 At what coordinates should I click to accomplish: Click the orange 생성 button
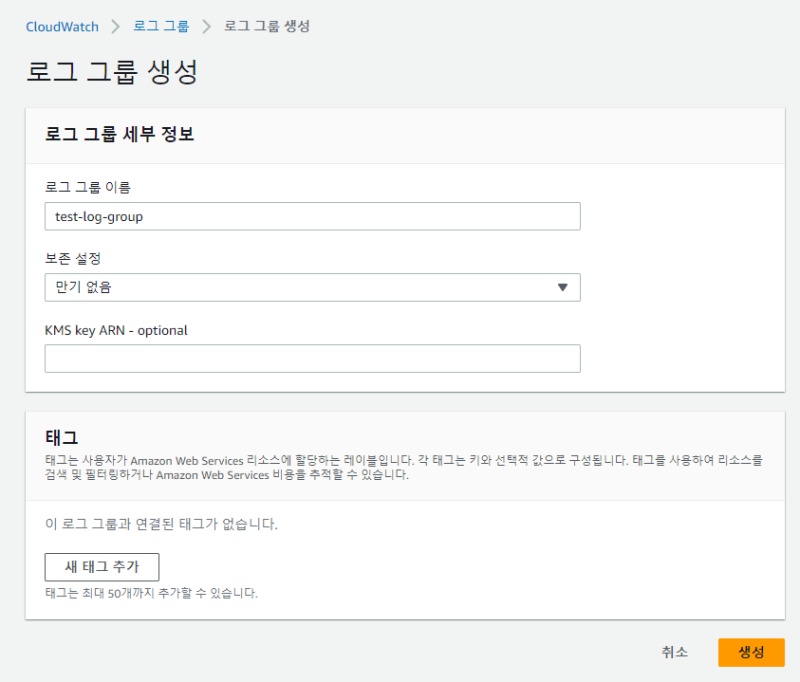[x=751, y=652]
